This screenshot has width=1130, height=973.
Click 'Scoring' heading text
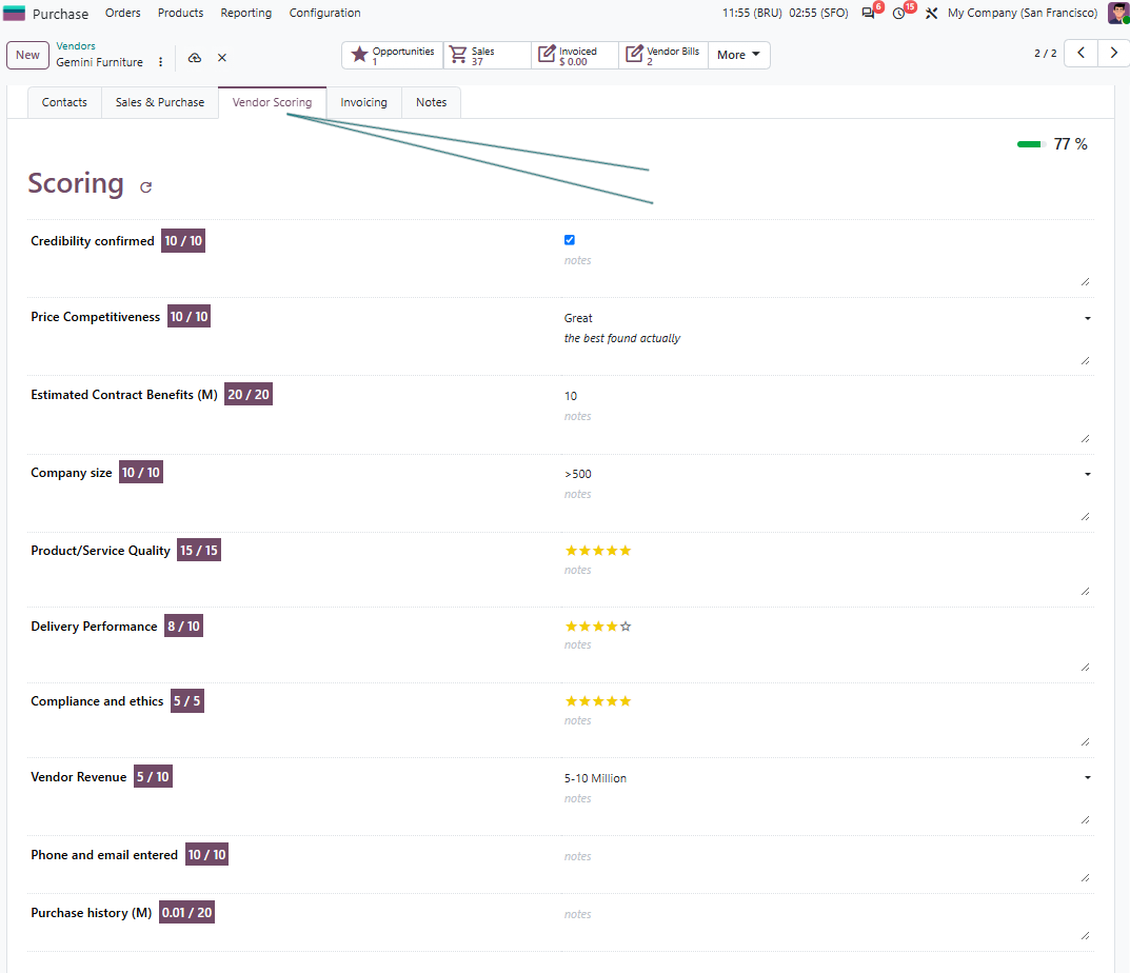[76, 183]
